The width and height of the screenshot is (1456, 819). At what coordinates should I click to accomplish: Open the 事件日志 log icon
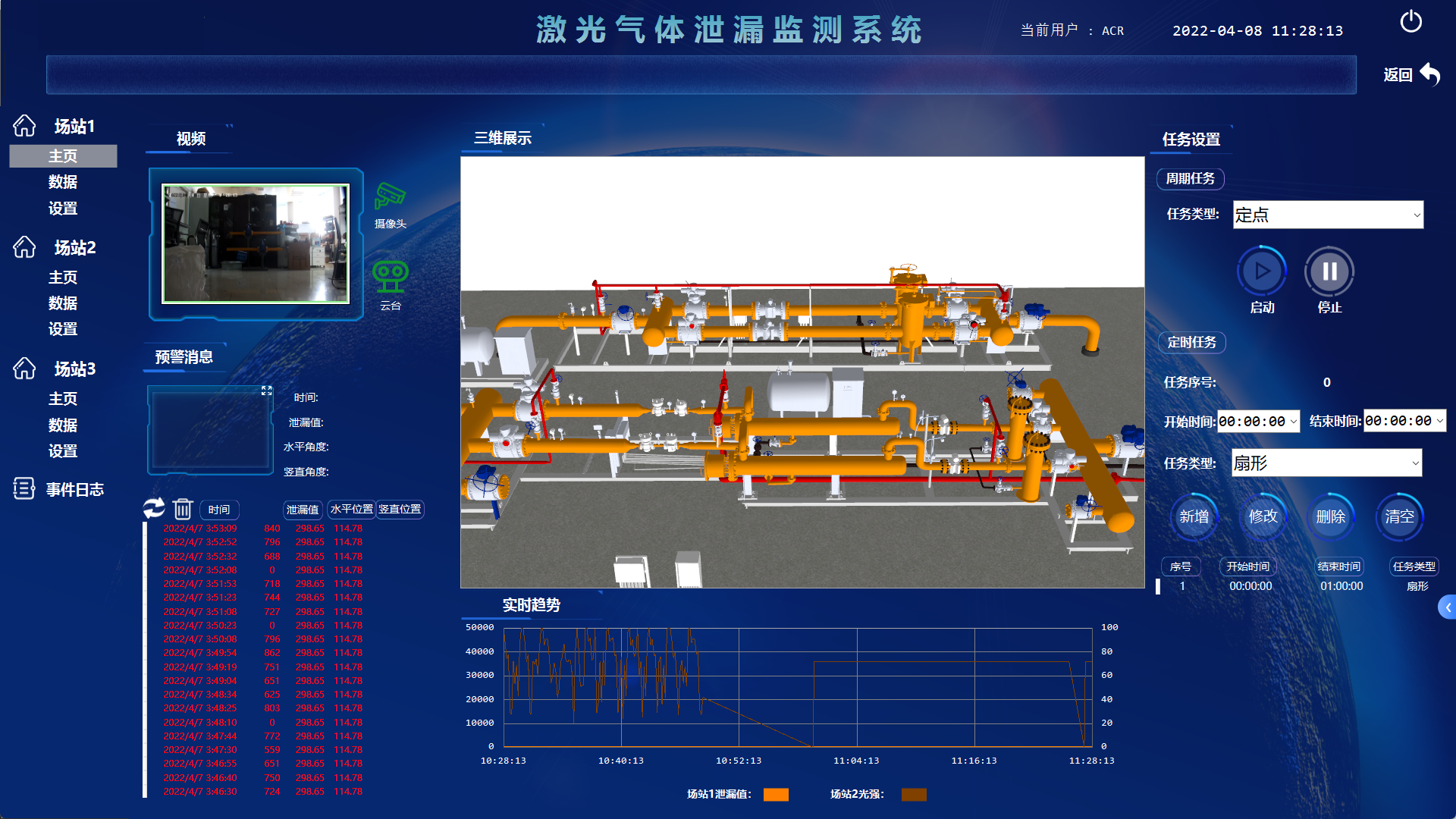pos(24,489)
